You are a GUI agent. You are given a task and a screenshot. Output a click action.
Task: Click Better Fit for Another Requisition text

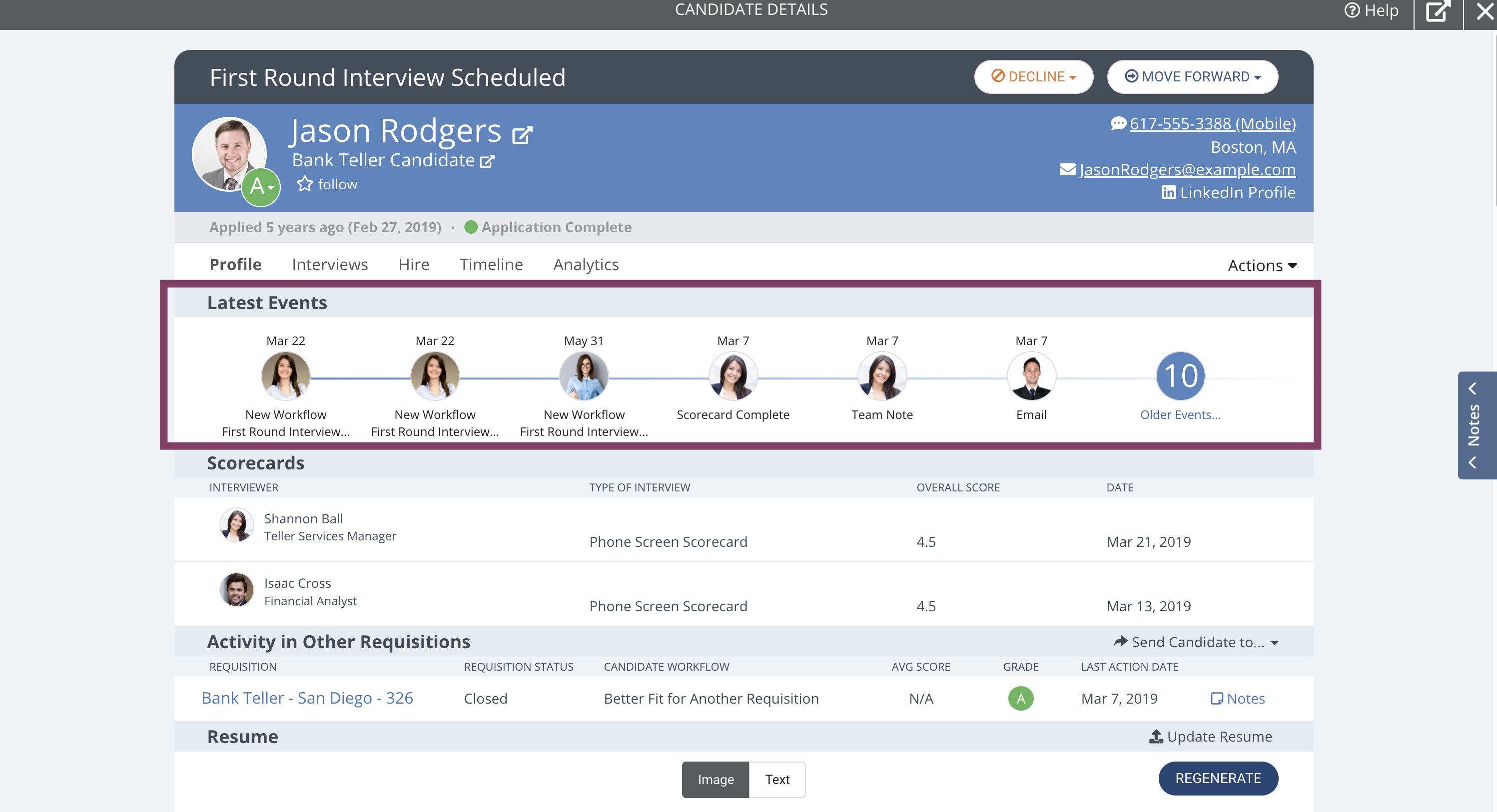click(x=712, y=699)
